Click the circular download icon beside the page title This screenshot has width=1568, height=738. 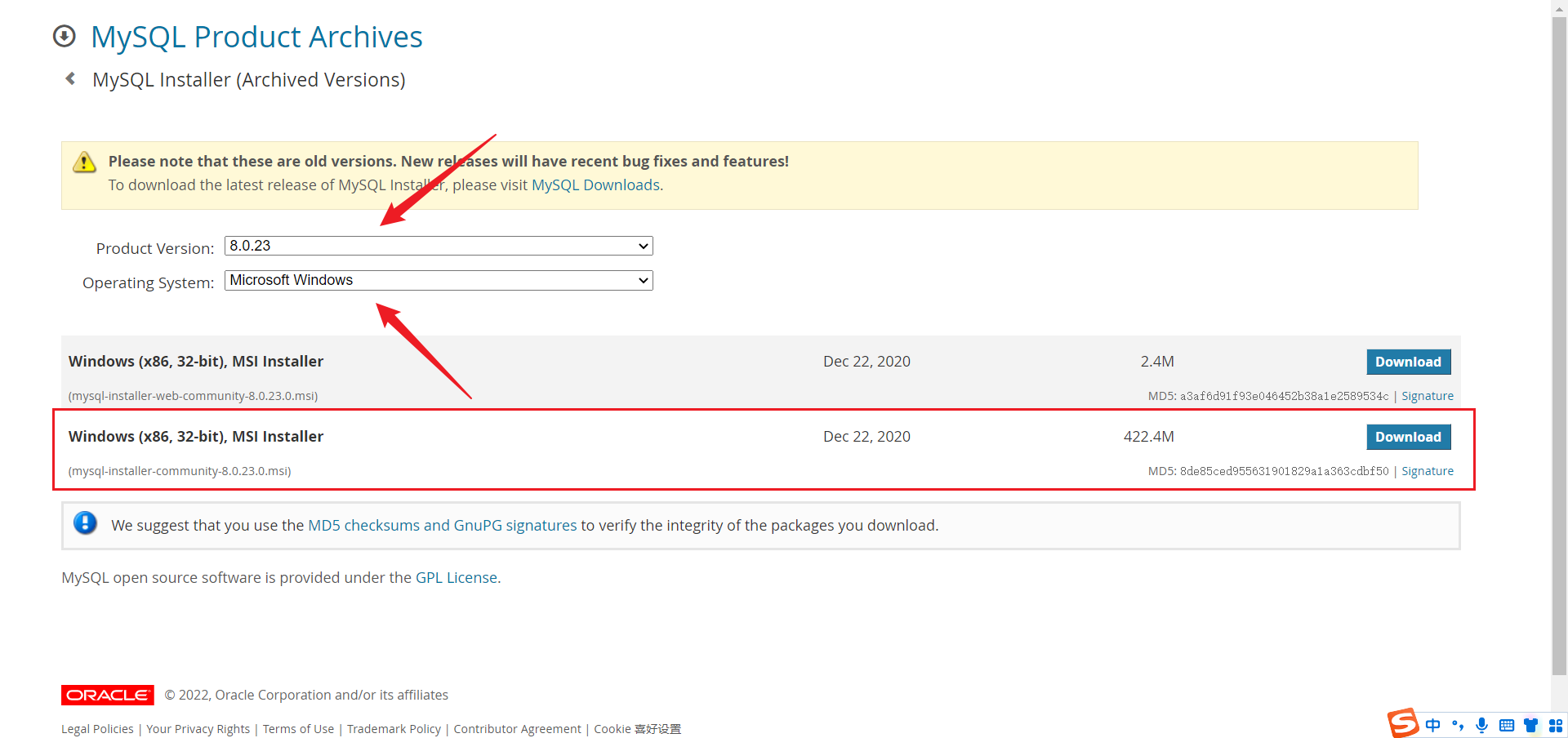pyautogui.click(x=64, y=36)
